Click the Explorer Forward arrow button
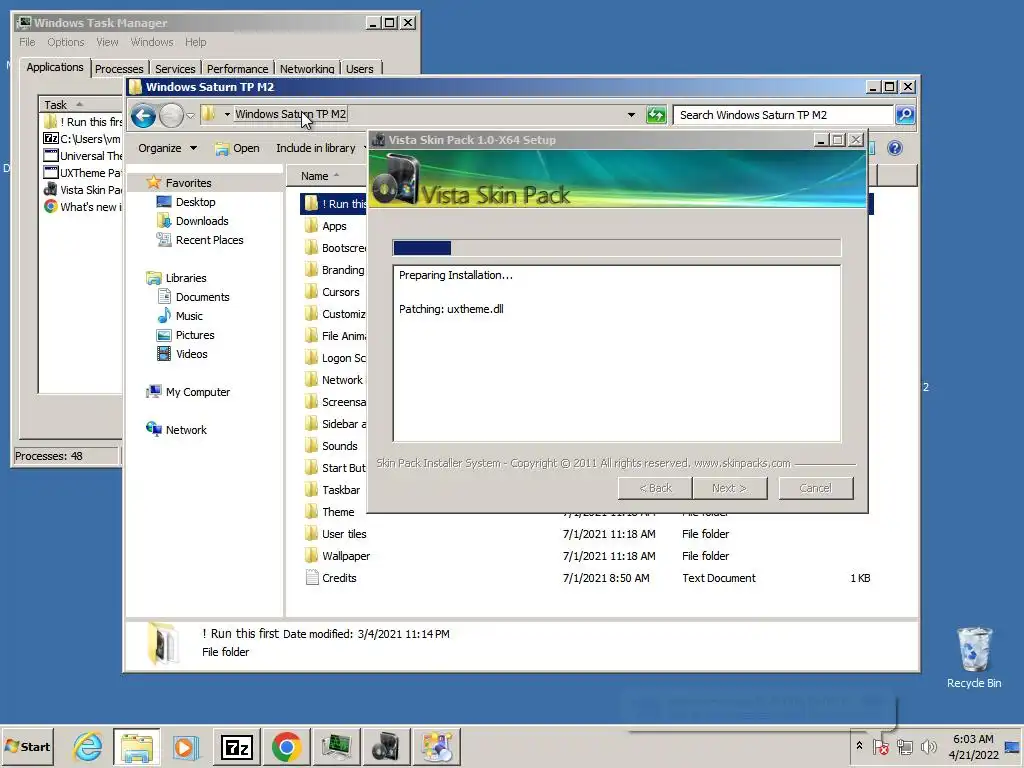 pyautogui.click(x=171, y=116)
